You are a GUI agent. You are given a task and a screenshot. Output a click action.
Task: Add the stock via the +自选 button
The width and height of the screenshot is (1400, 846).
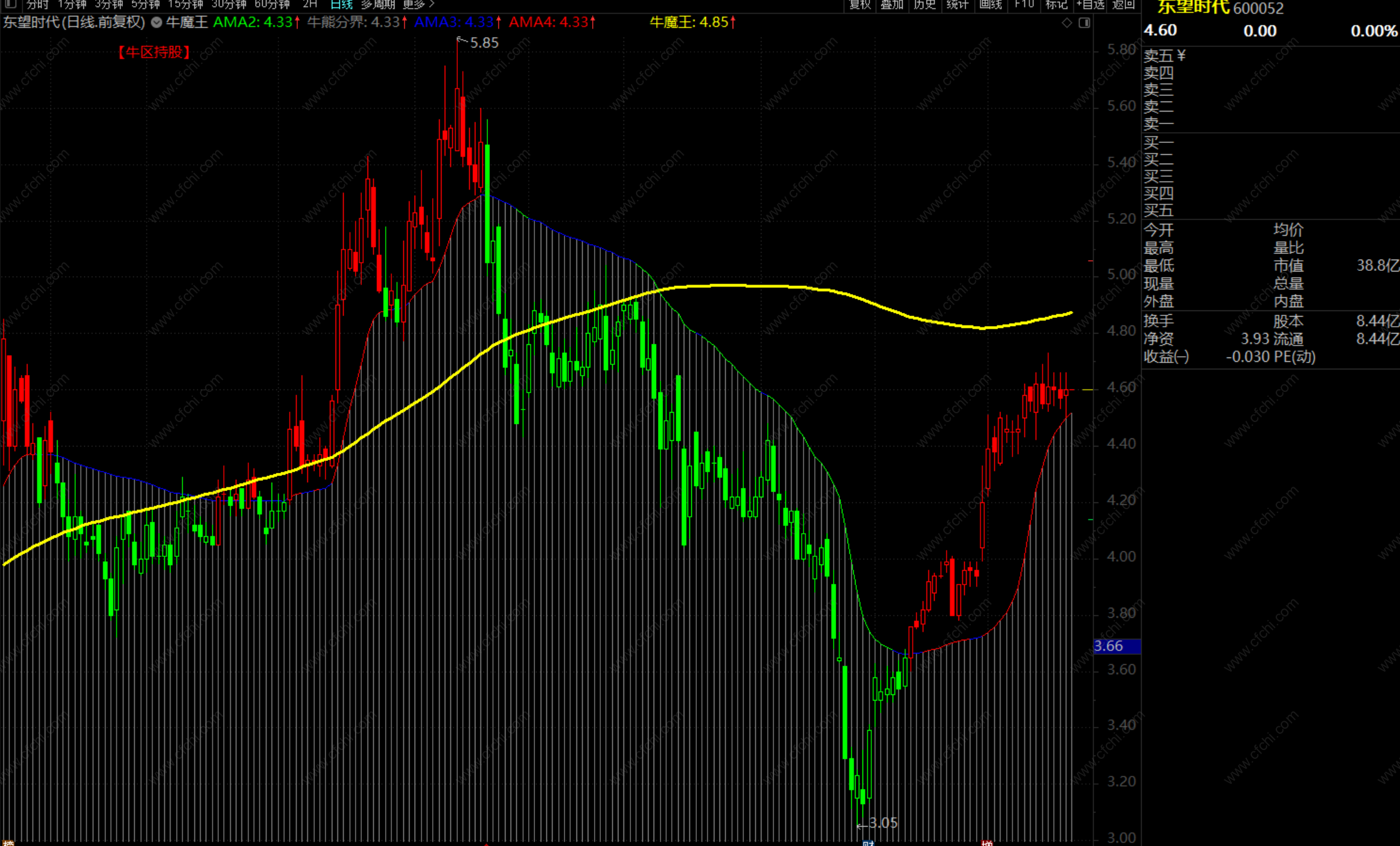coord(1091,4)
